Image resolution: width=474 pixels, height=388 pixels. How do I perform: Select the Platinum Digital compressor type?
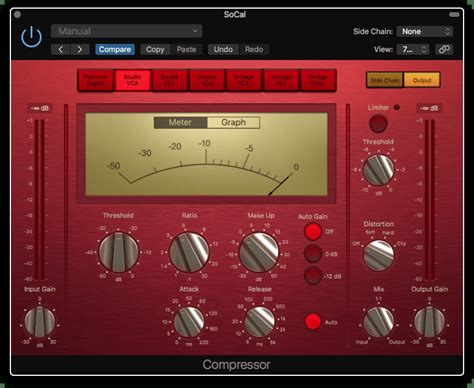(x=96, y=80)
